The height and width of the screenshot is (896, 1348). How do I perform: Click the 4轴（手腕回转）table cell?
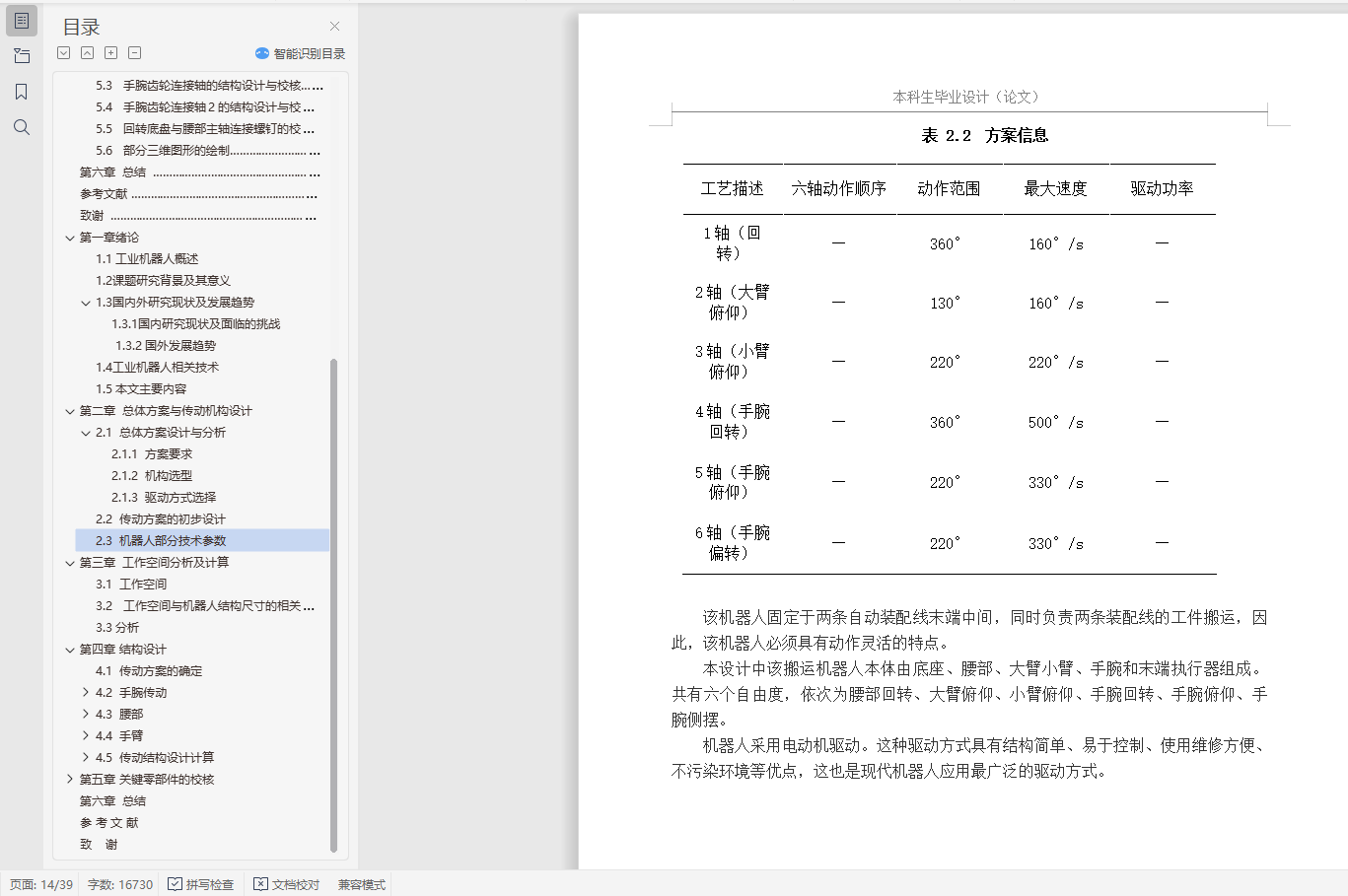point(732,422)
